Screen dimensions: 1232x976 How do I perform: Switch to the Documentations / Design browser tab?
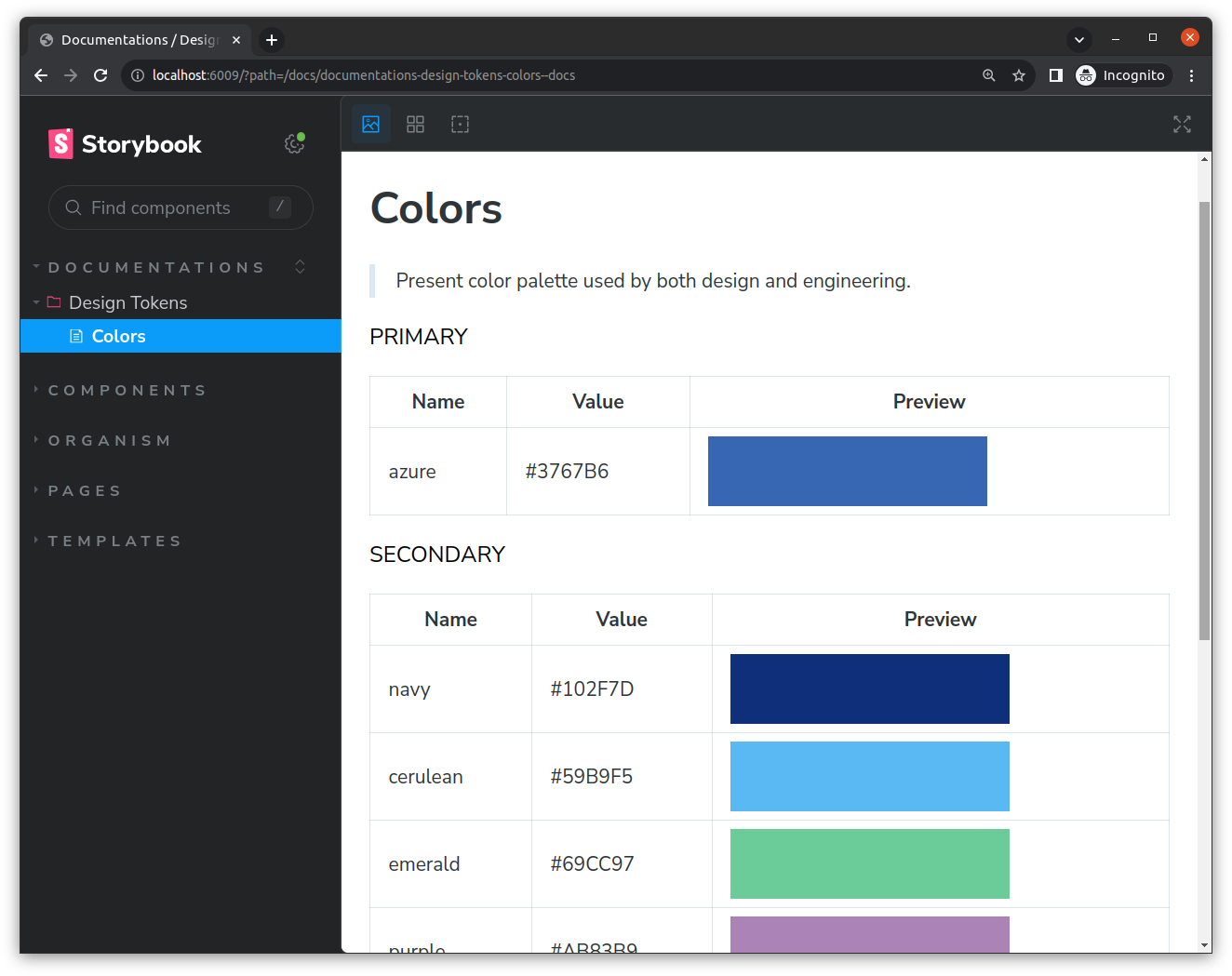click(x=138, y=40)
